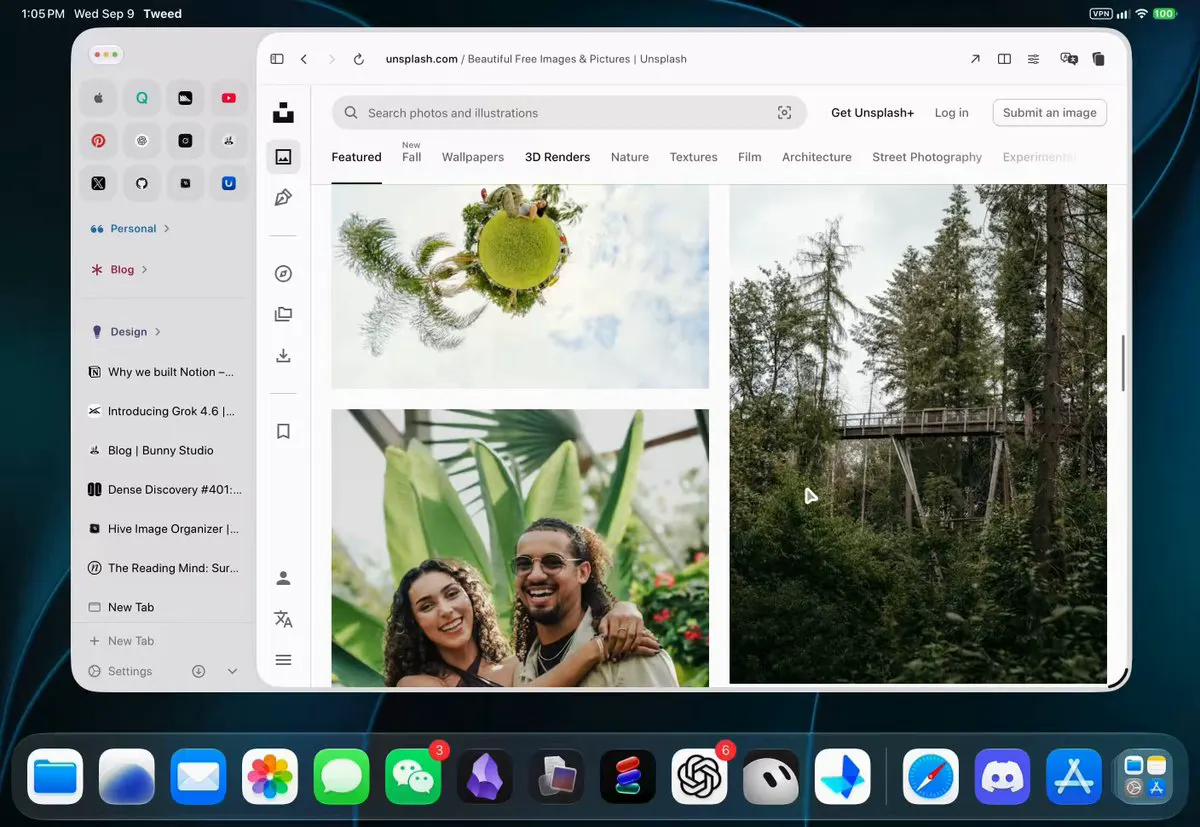1200x827 pixels.
Task: Switch to the 3D Renders tab
Action: 557,157
